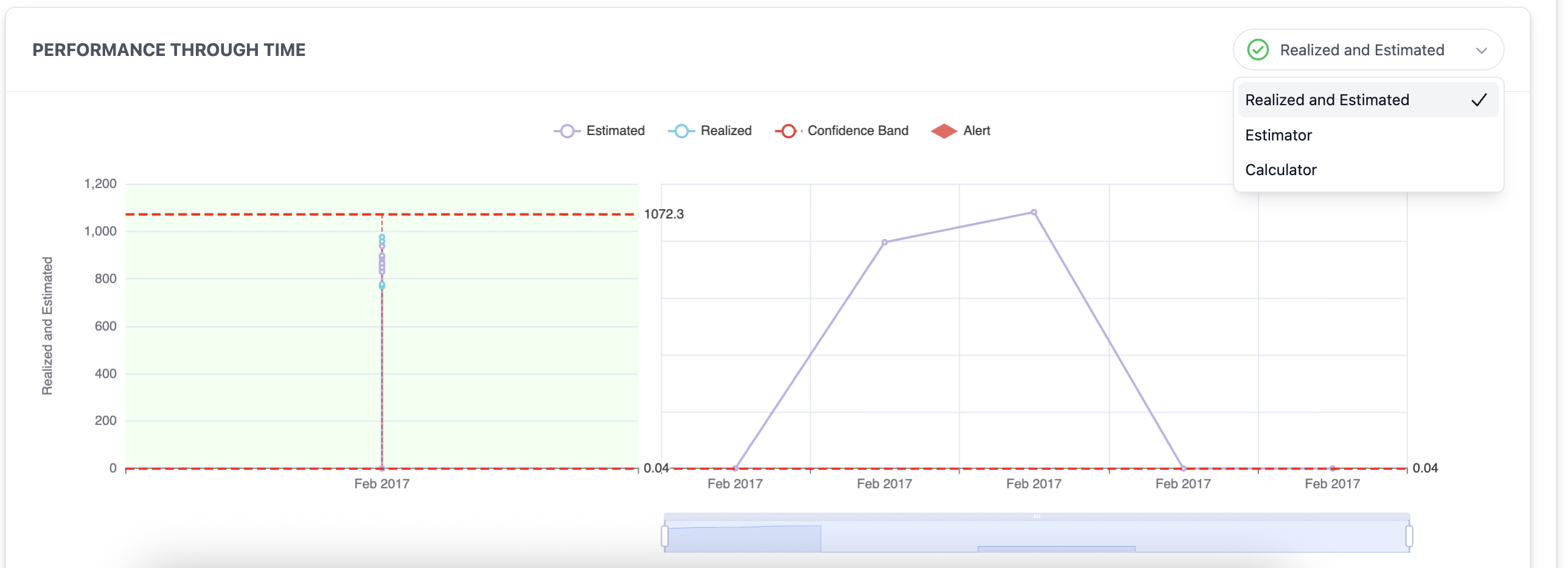Click the grip handle atop the range slider
This screenshot has height=568, width=1568.
coord(1036,516)
